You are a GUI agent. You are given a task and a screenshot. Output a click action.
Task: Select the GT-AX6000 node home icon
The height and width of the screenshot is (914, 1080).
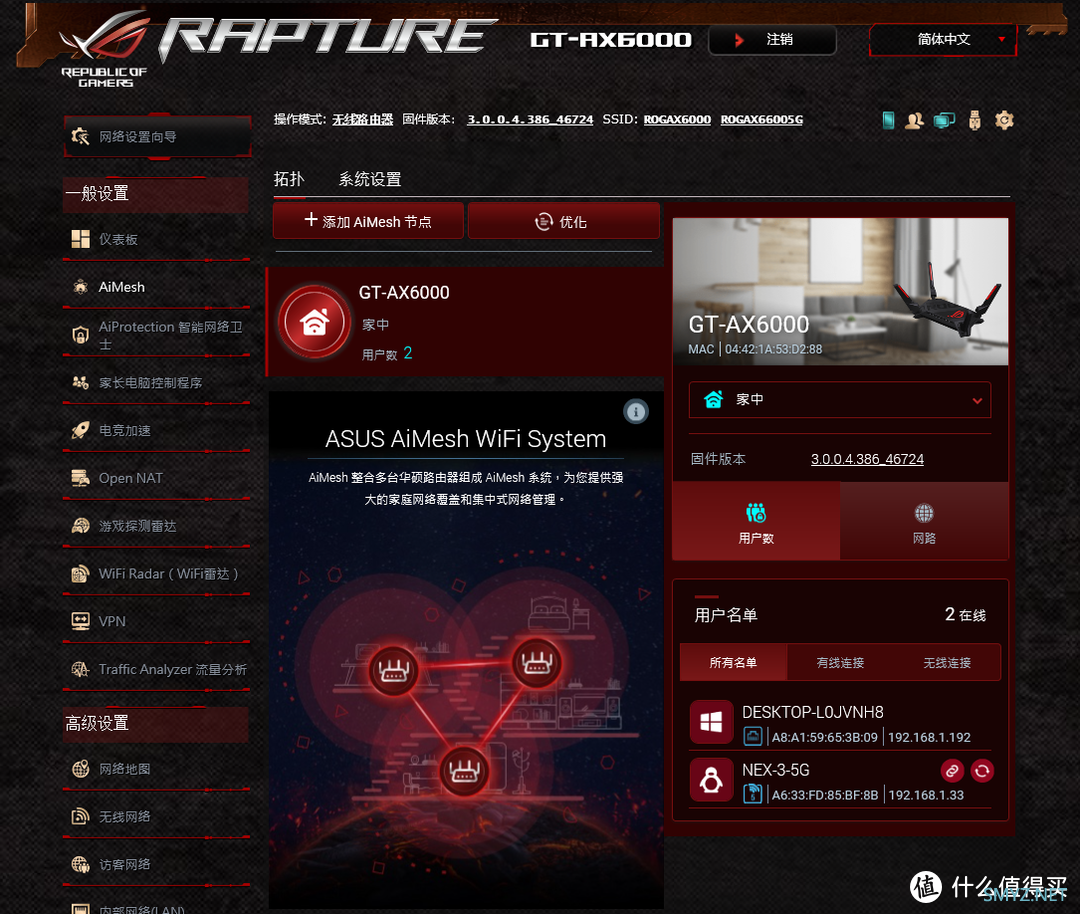[315, 322]
